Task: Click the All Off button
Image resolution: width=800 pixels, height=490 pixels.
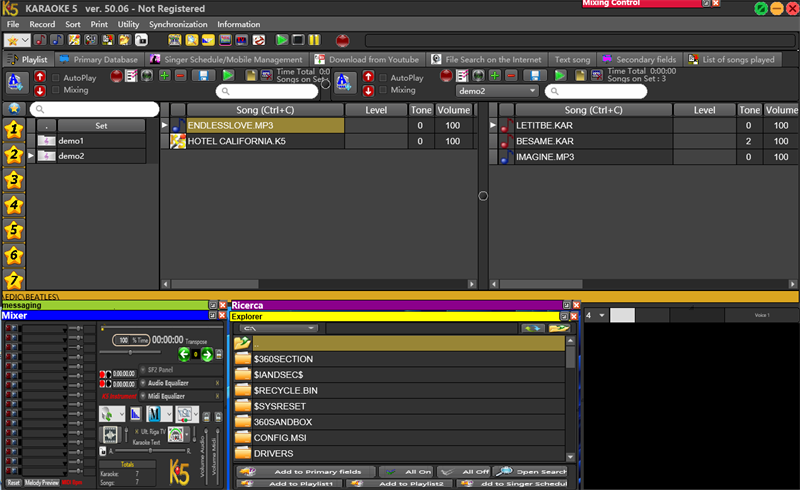Action: click(x=463, y=472)
